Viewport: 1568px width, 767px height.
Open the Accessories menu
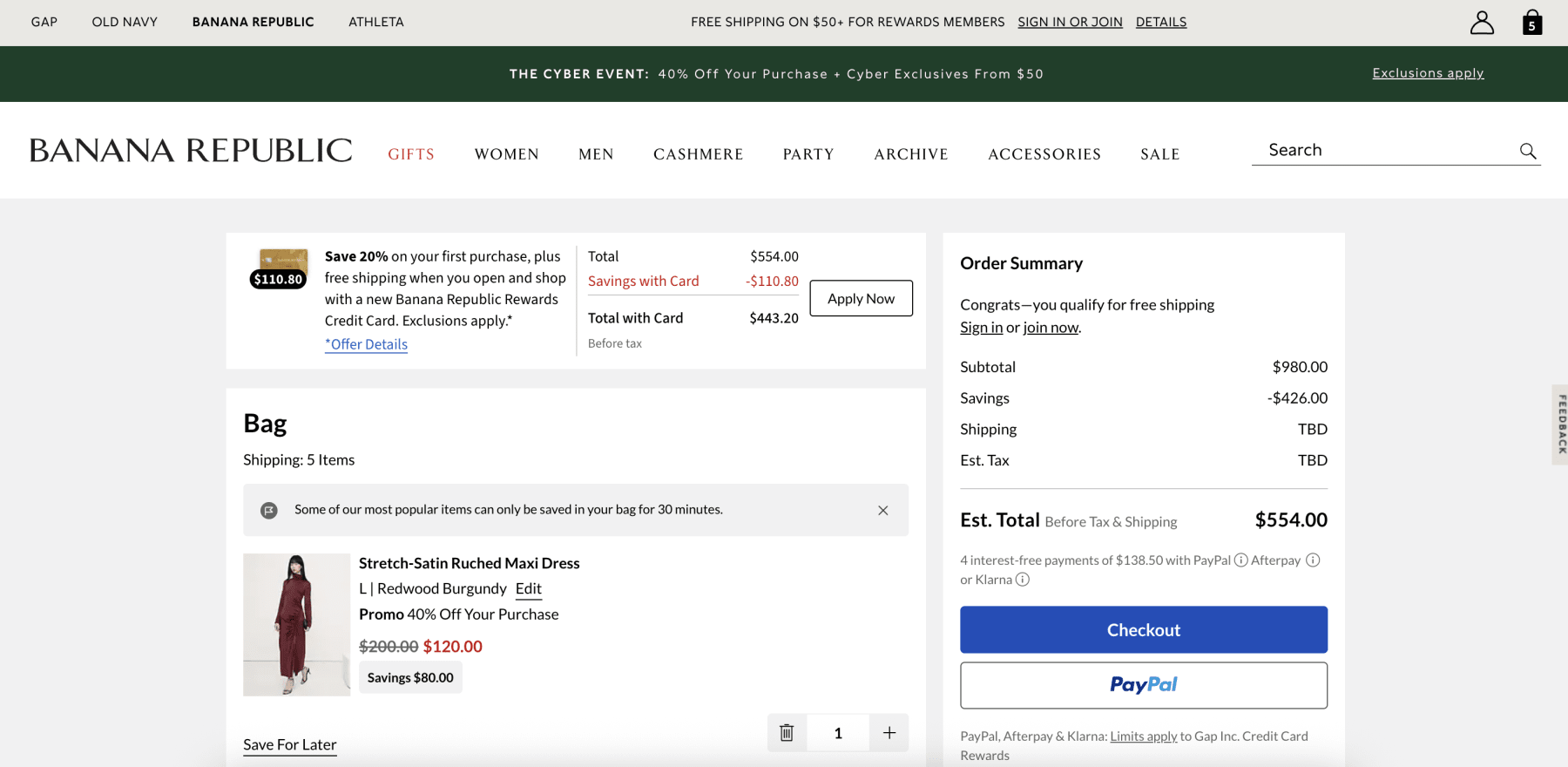click(x=1044, y=154)
